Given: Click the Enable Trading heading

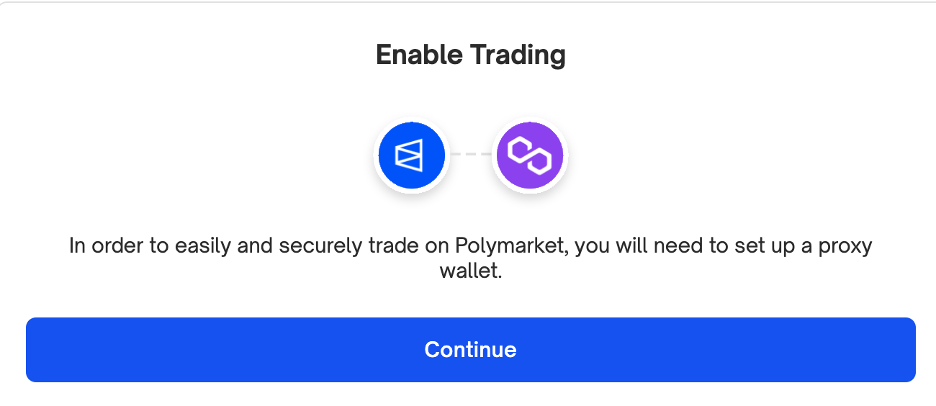Looking at the screenshot, I should (470, 55).
